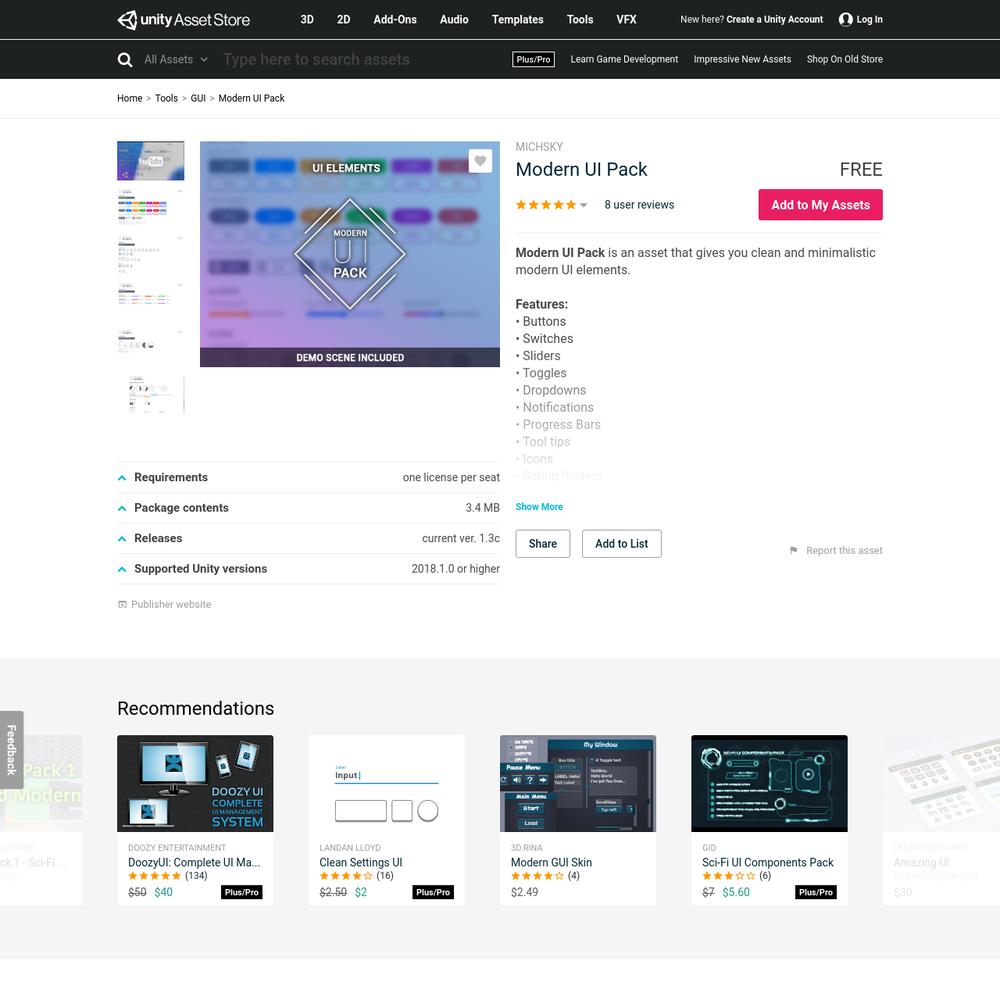Click the Unity Asset Store logo

tap(184, 20)
